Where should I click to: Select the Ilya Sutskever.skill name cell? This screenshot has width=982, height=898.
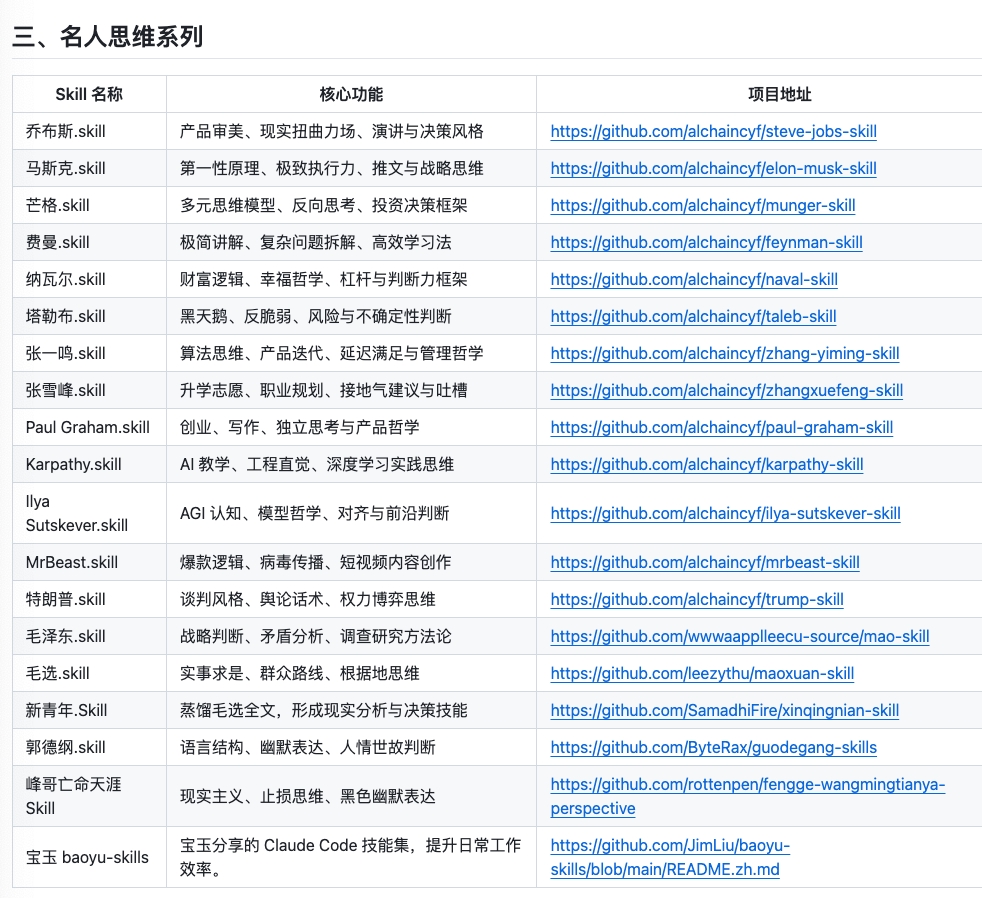point(89,514)
